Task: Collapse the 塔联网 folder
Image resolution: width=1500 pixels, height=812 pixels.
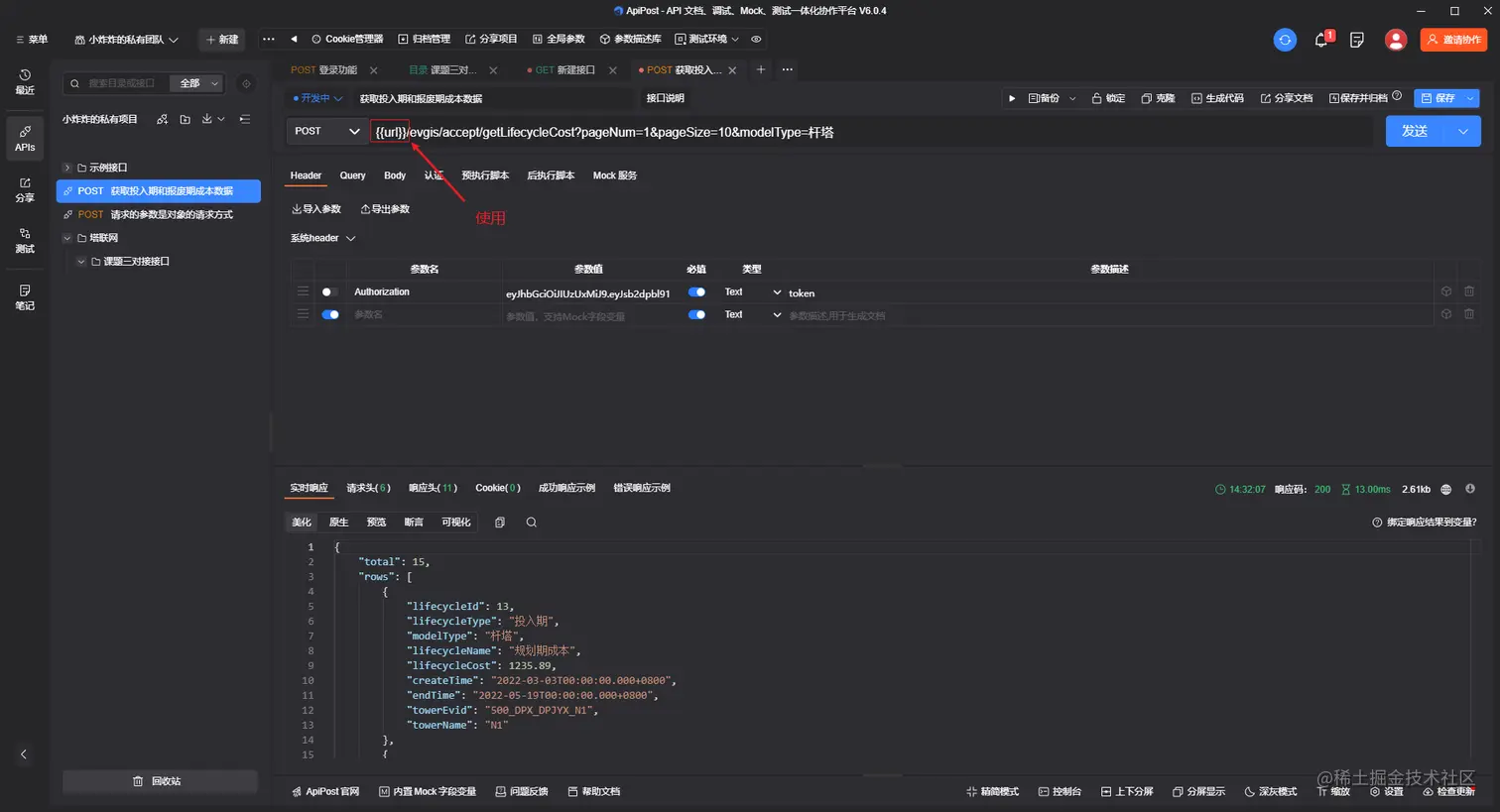Action: coord(66,238)
